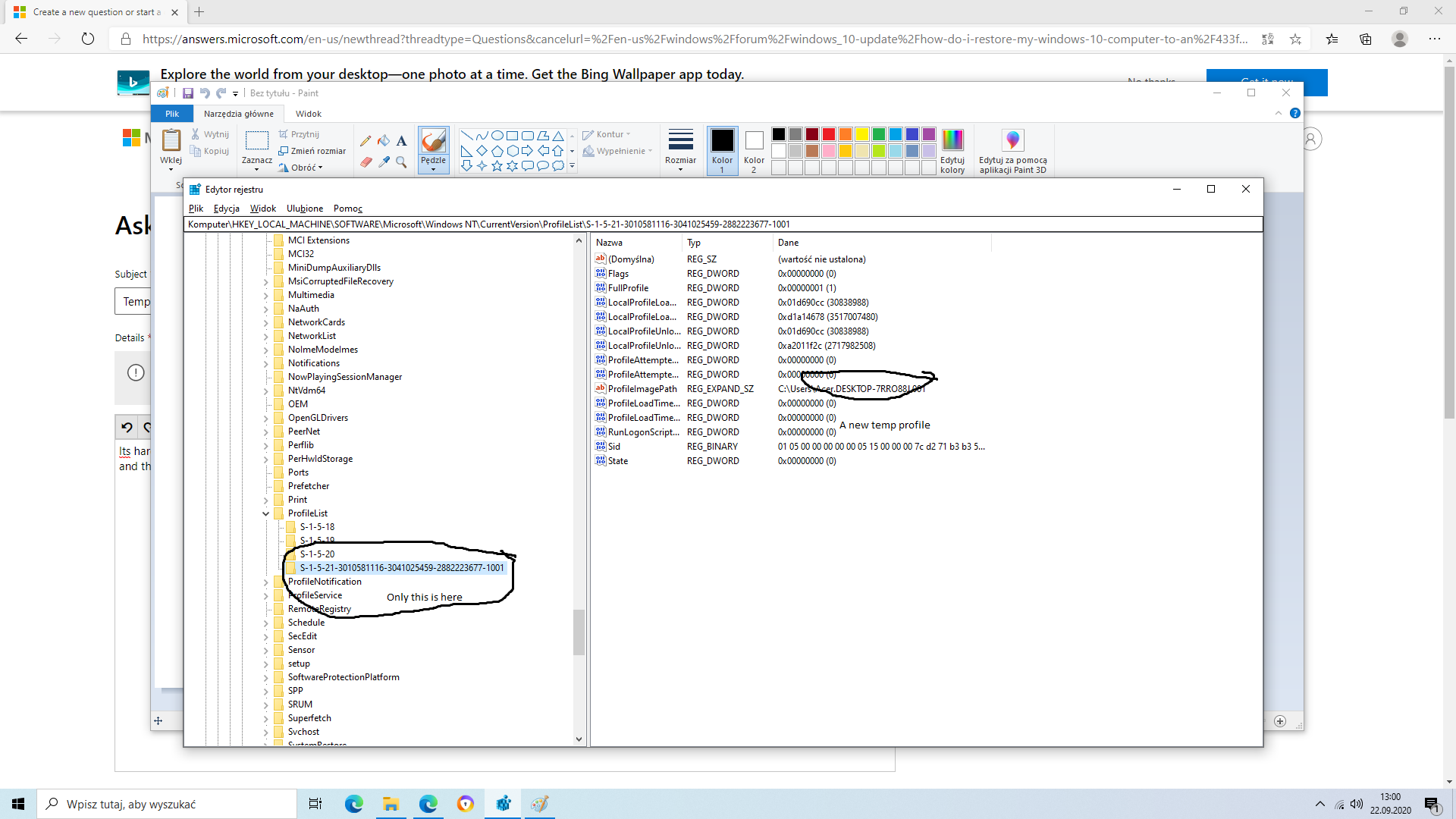Open the notification center icon

[x=1432, y=805]
